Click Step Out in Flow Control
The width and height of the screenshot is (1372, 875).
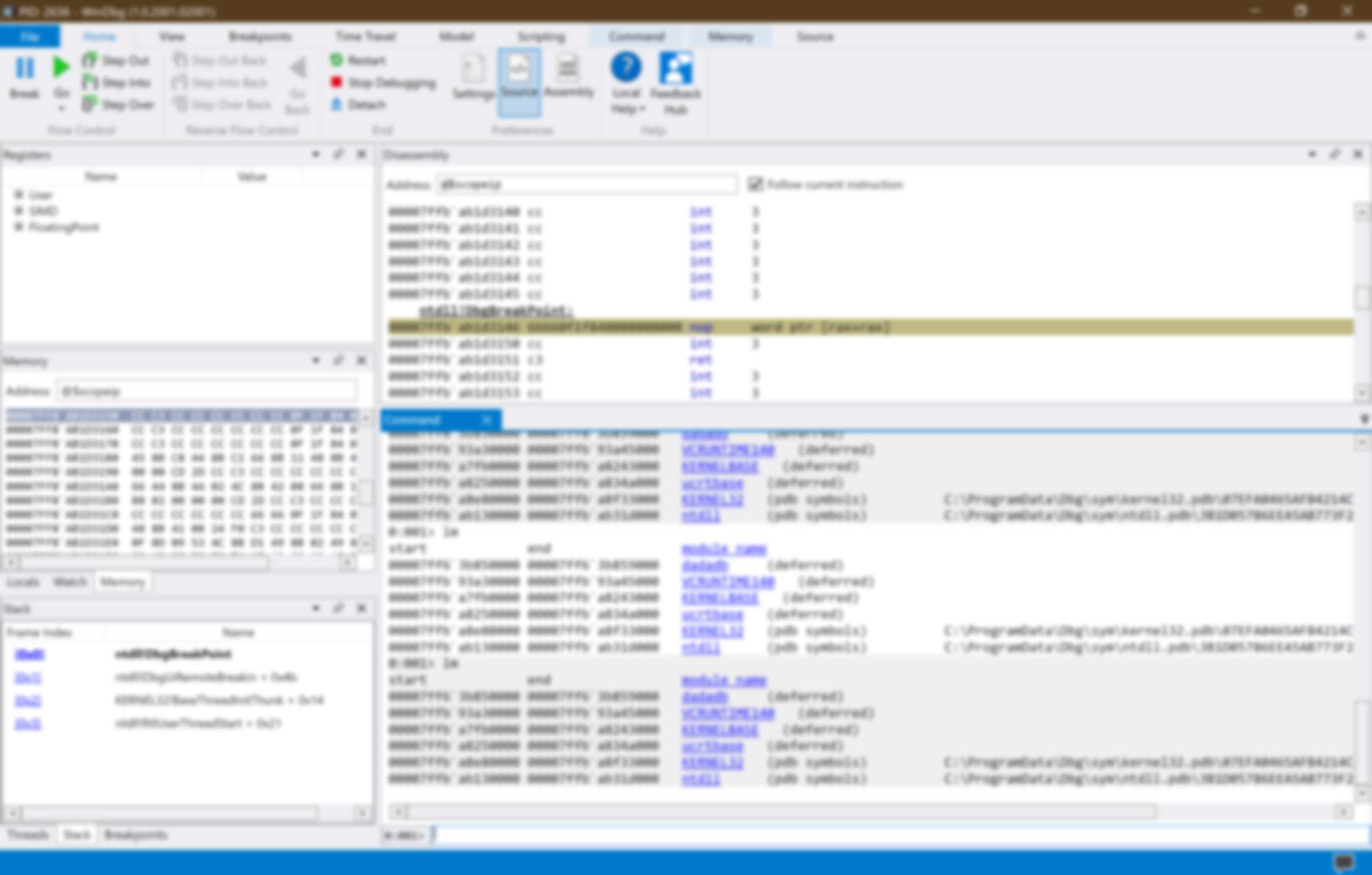click(x=116, y=60)
